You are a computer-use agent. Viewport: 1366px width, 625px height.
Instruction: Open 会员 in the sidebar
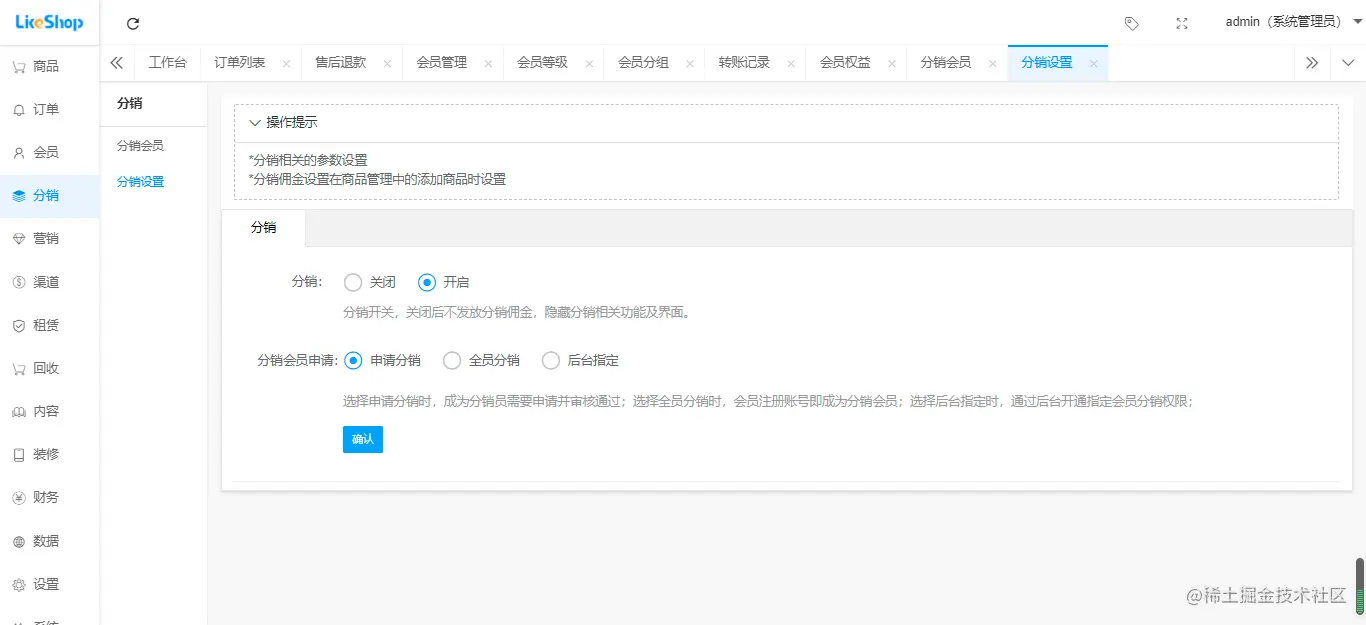(x=50, y=152)
